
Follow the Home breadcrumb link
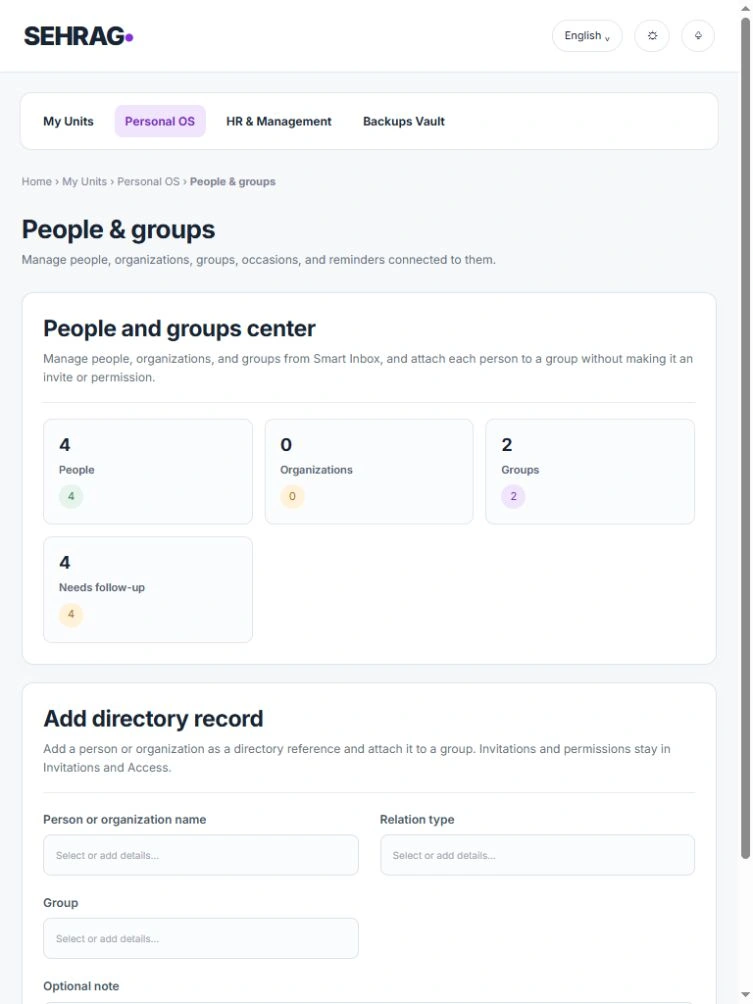click(x=36, y=181)
